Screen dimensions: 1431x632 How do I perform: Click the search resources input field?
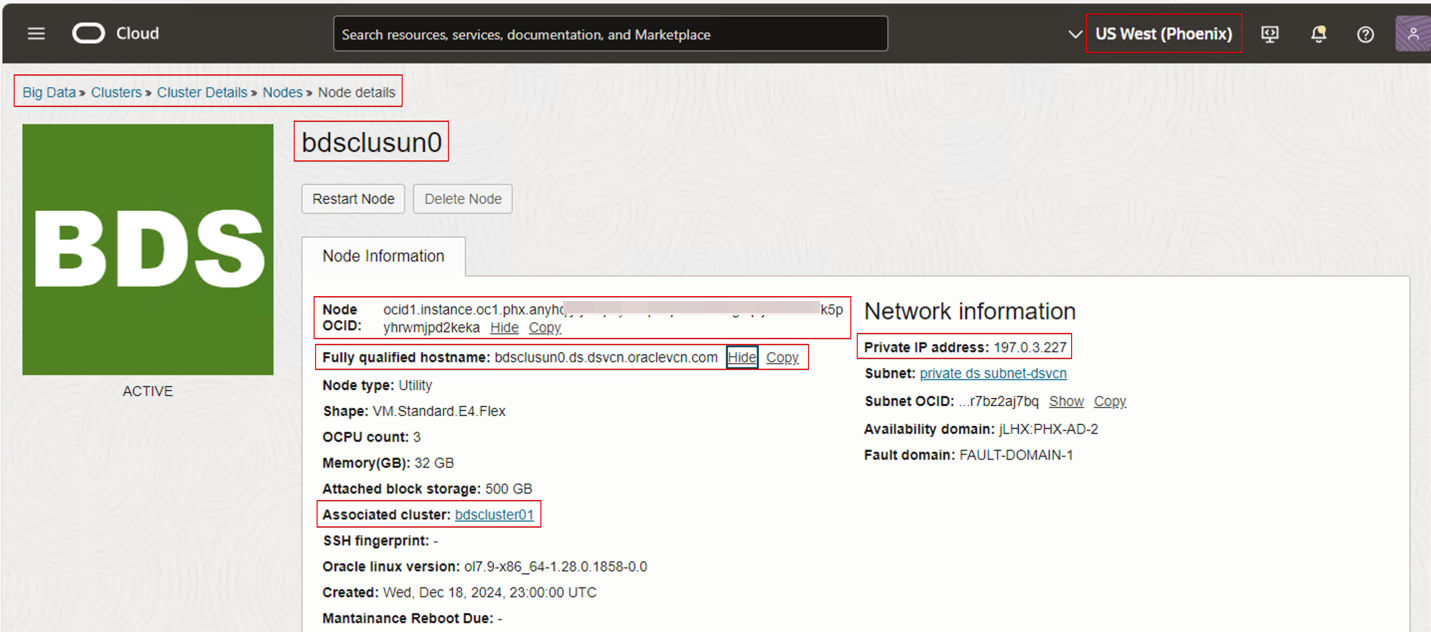[x=610, y=33]
